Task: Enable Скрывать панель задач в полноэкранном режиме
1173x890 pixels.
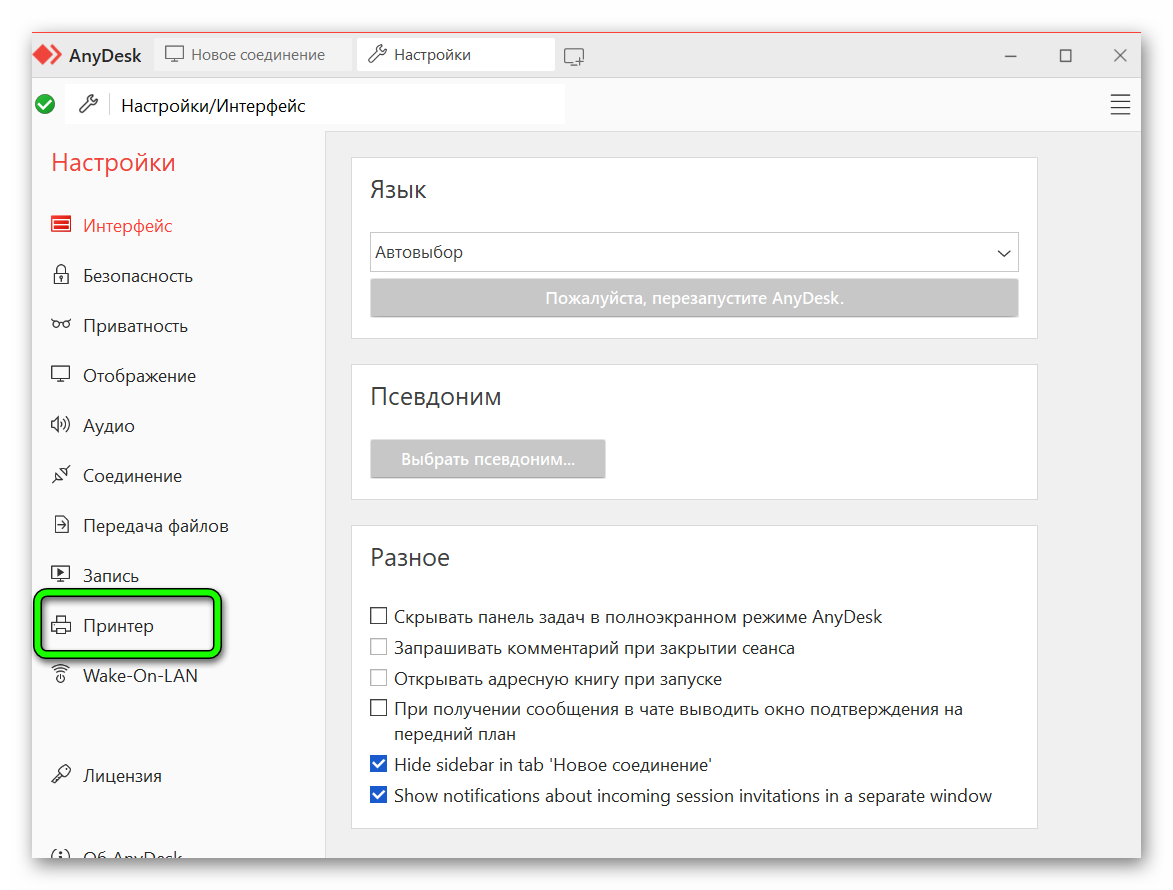Action: (379, 616)
